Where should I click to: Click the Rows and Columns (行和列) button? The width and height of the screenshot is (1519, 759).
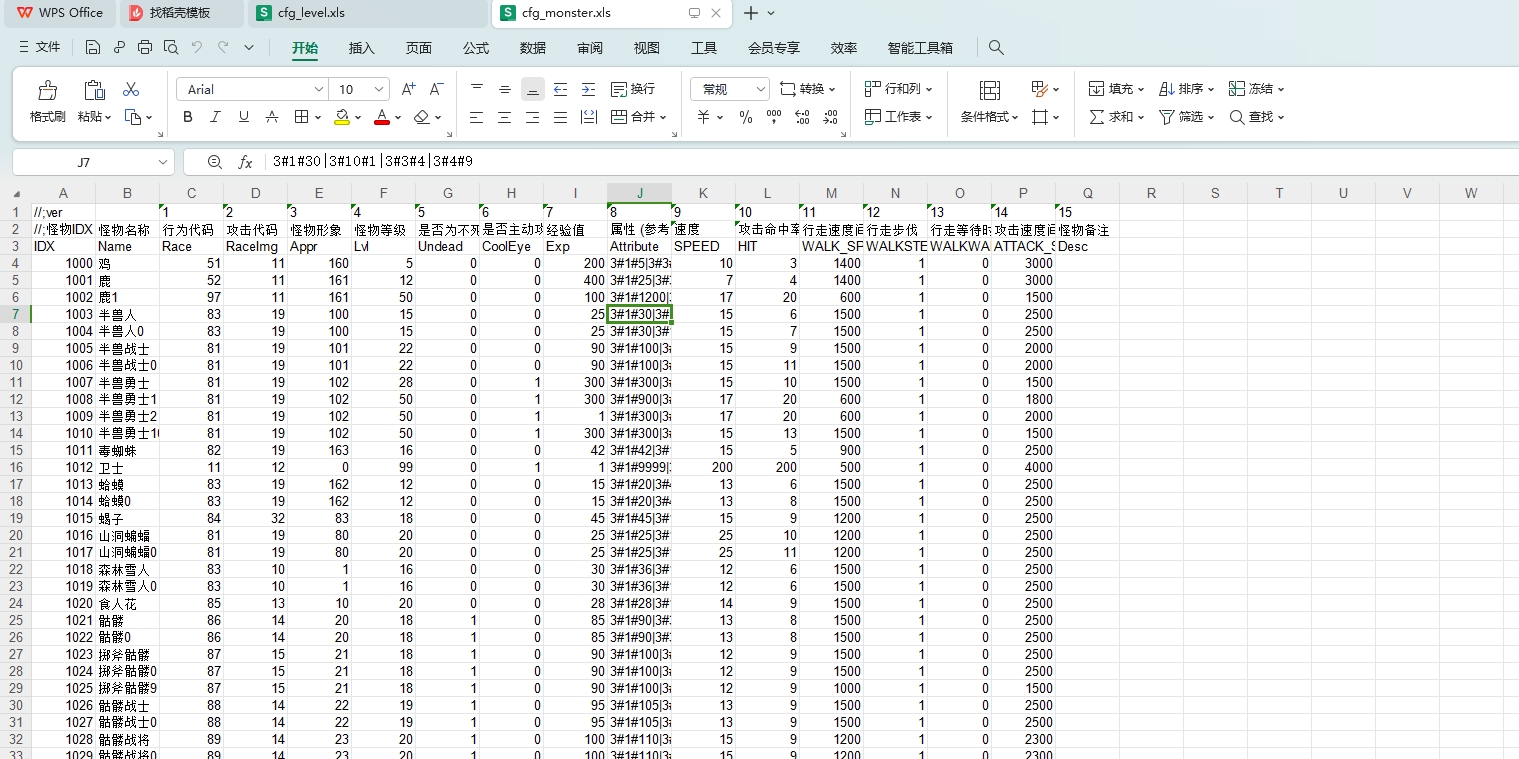coord(898,89)
